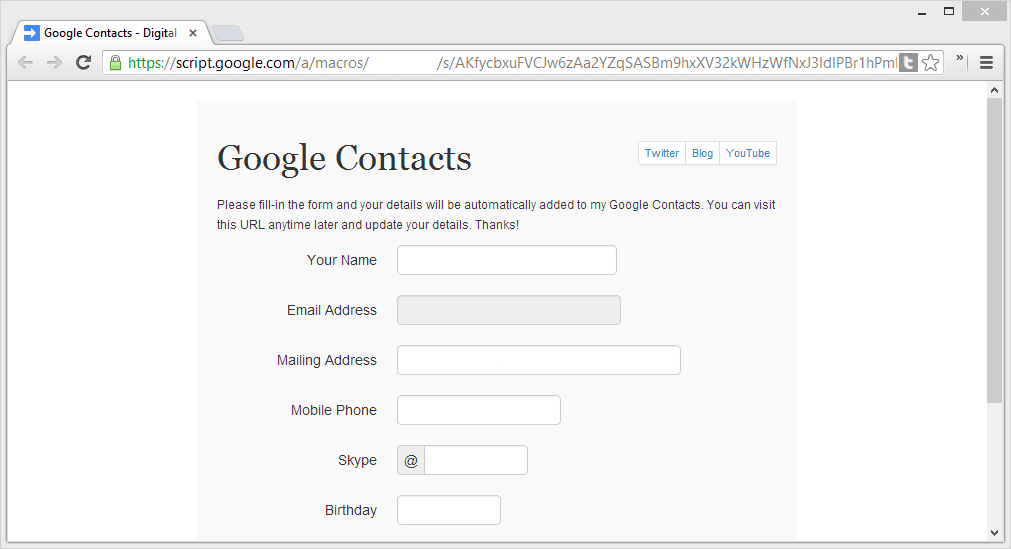The width and height of the screenshot is (1011, 549).
Task: Click the gray T extension icon
Action: tap(908, 63)
